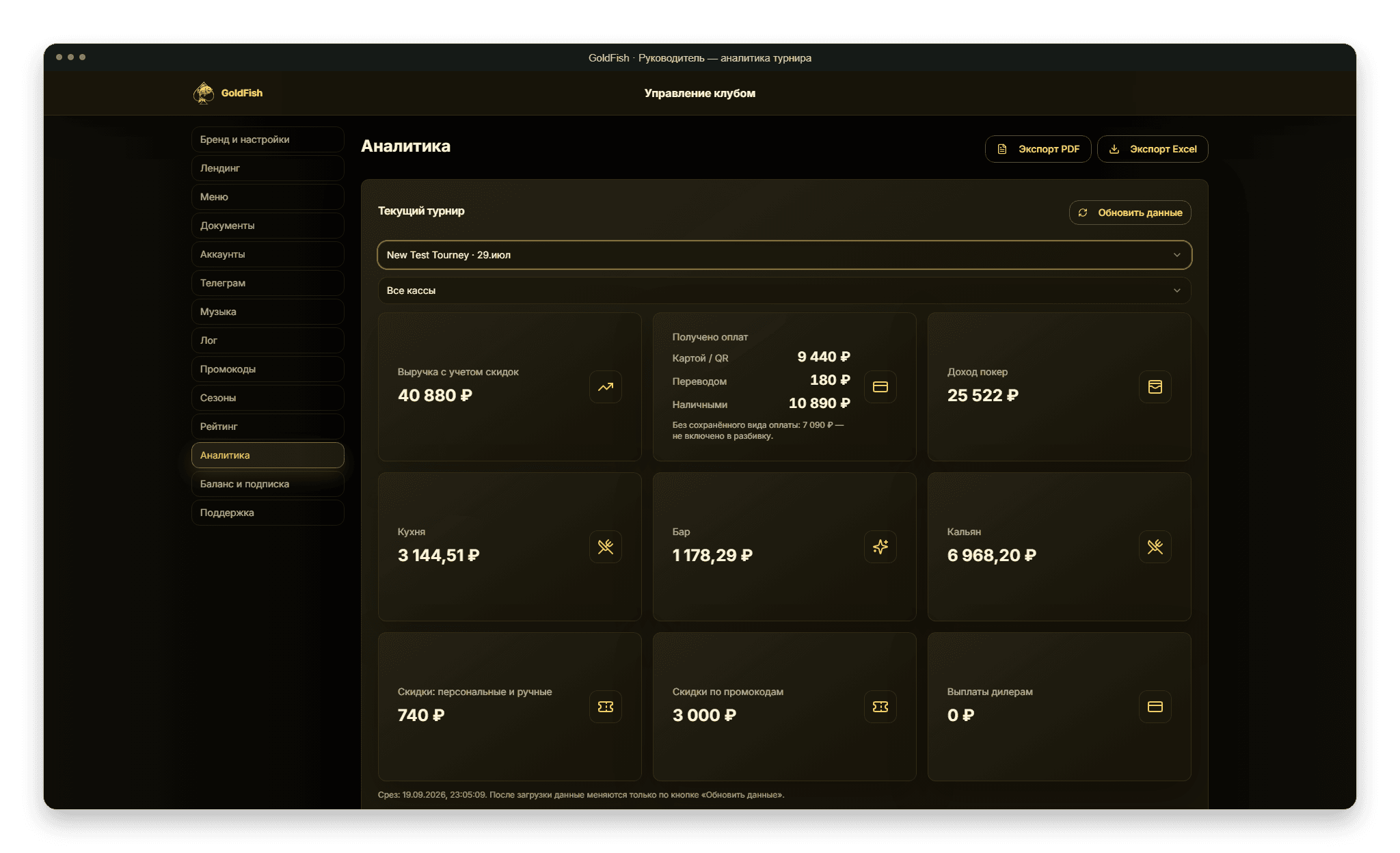Click the icon on Кальян card
Viewport: 1400px width, 853px height.
coord(1155,547)
